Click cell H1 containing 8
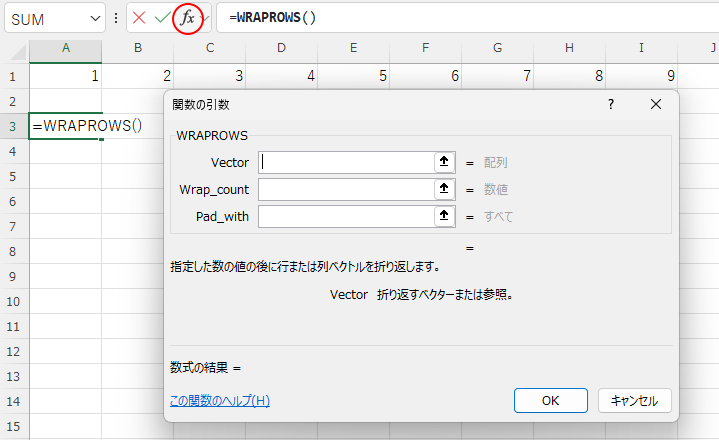 pos(570,76)
